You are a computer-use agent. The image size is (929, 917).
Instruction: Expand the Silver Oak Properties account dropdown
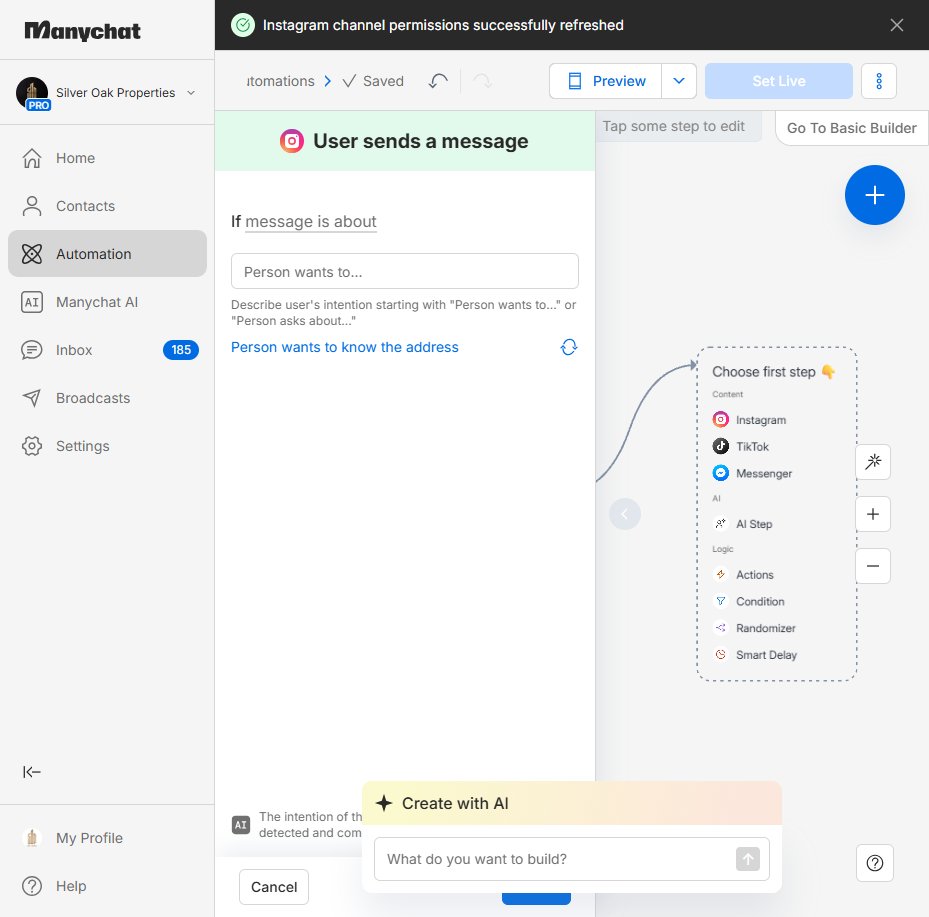(x=191, y=93)
